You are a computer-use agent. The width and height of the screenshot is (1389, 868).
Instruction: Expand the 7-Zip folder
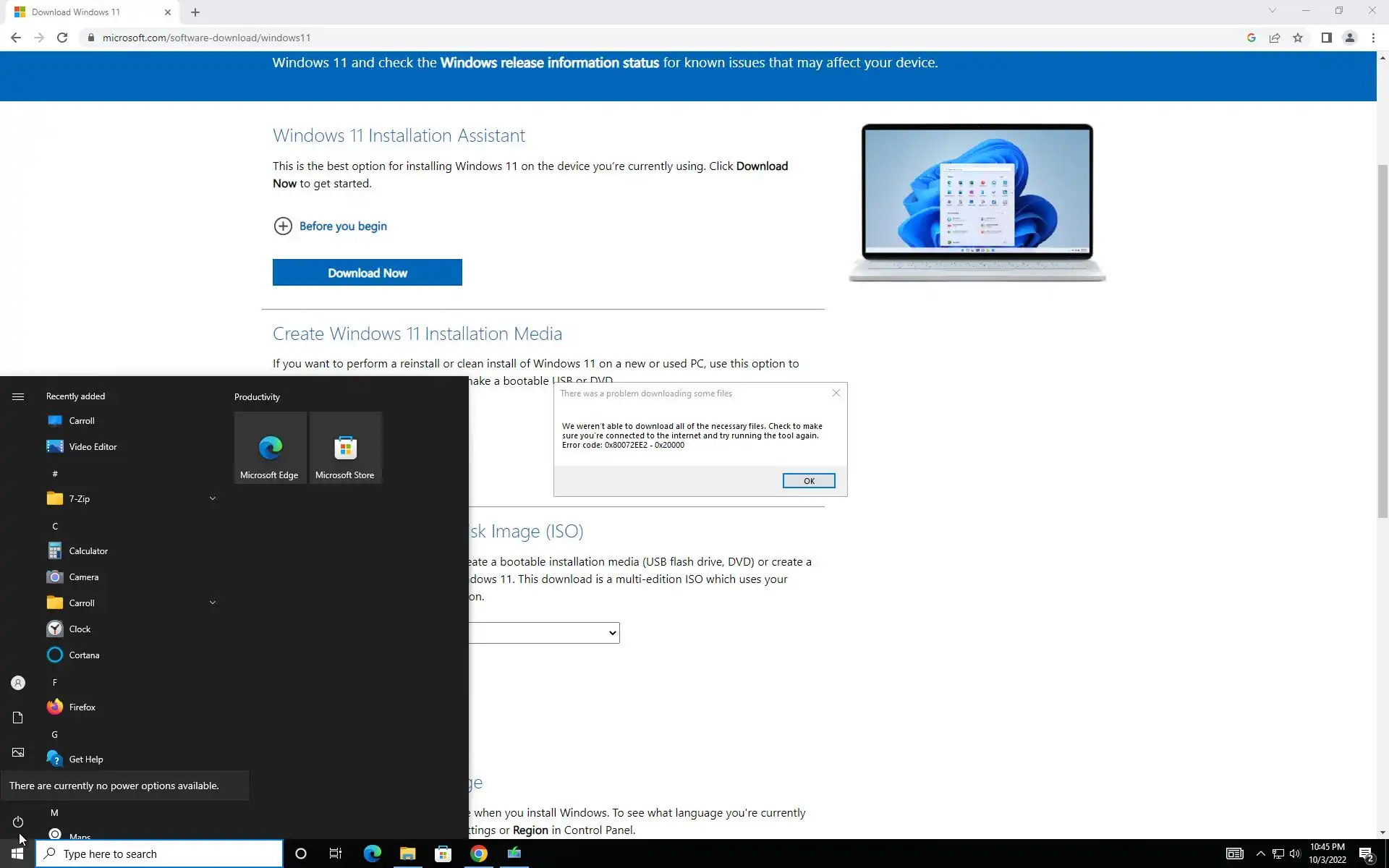212,498
